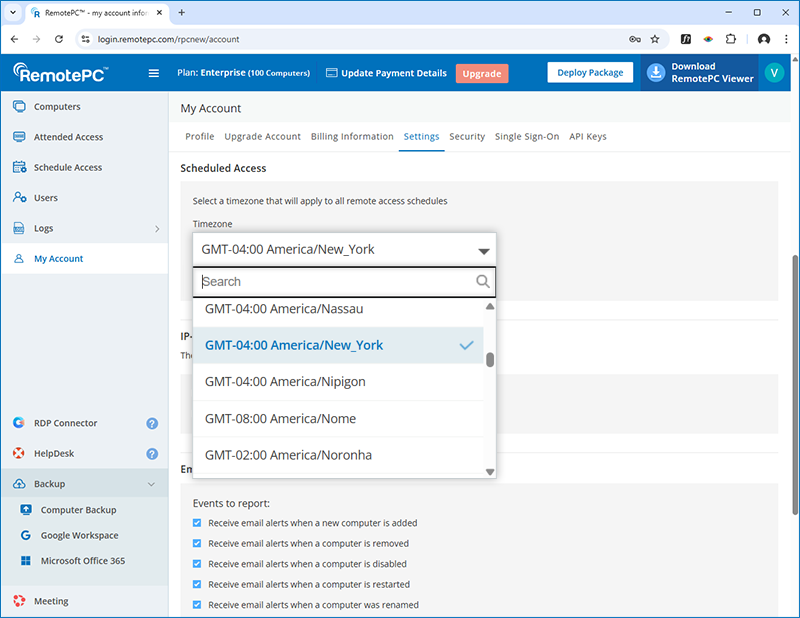Click the help icon beside HelpDesk
This screenshot has width=800, height=618.
pos(152,454)
